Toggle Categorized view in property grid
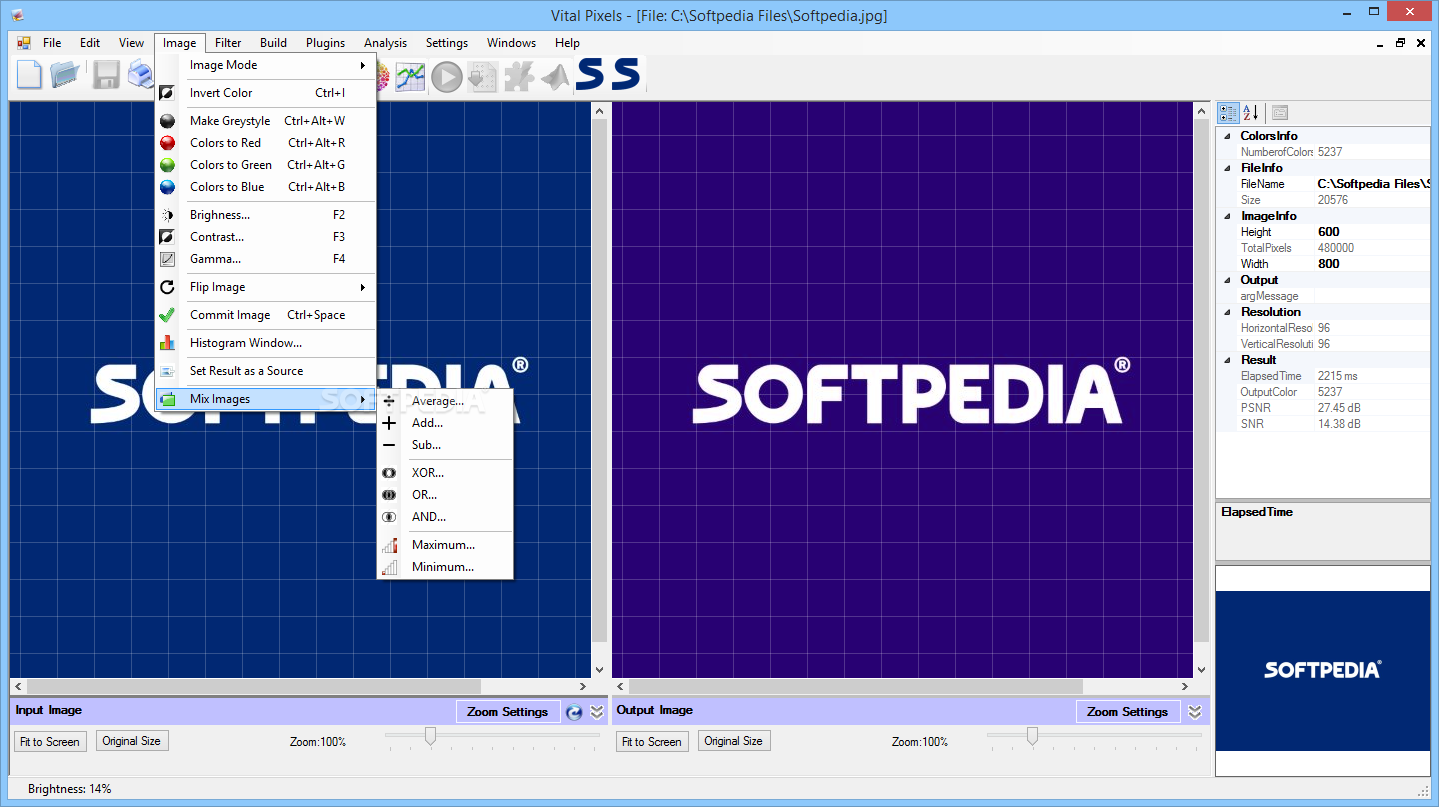This screenshot has width=1439, height=807. 1229,113
